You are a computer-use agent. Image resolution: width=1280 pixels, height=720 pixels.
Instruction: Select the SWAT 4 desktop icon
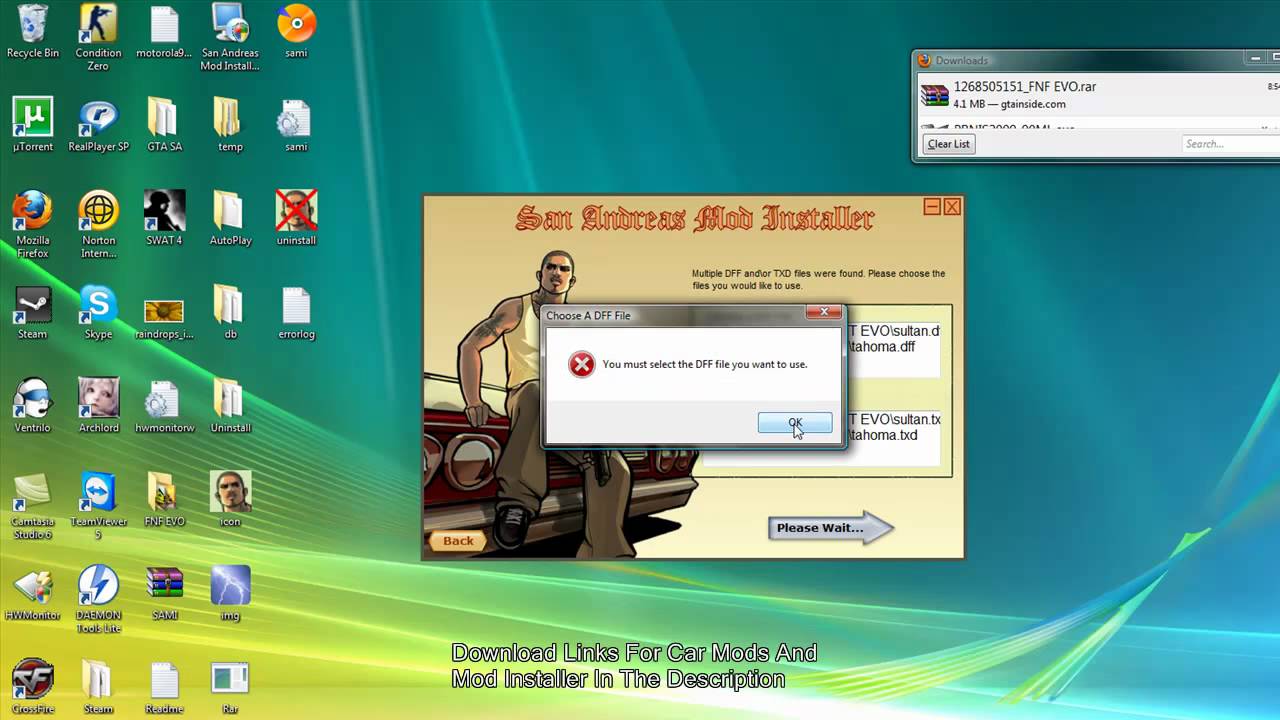tap(164, 219)
